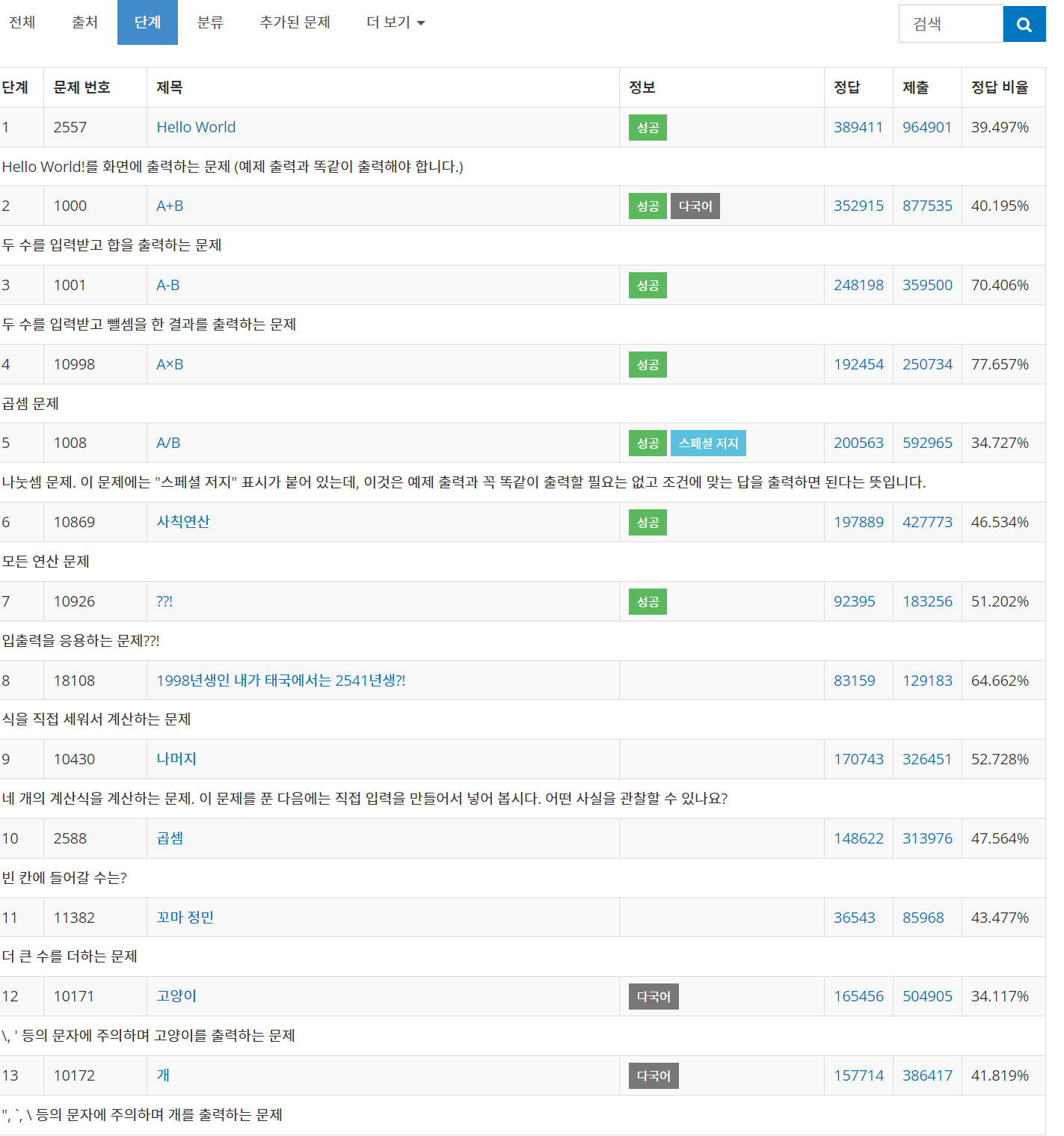Open the 꼬마 정민 problem link
Image resolution: width=1064 pixels, height=1136 pixels.
click(x=185, y=917)
